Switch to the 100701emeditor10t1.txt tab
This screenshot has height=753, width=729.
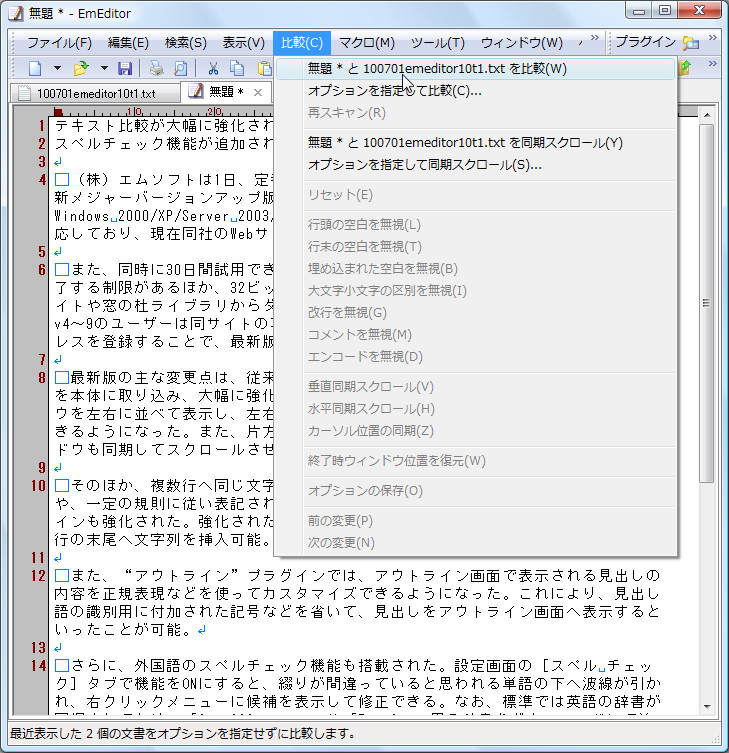pyautogui.click(x=95, y=93)
